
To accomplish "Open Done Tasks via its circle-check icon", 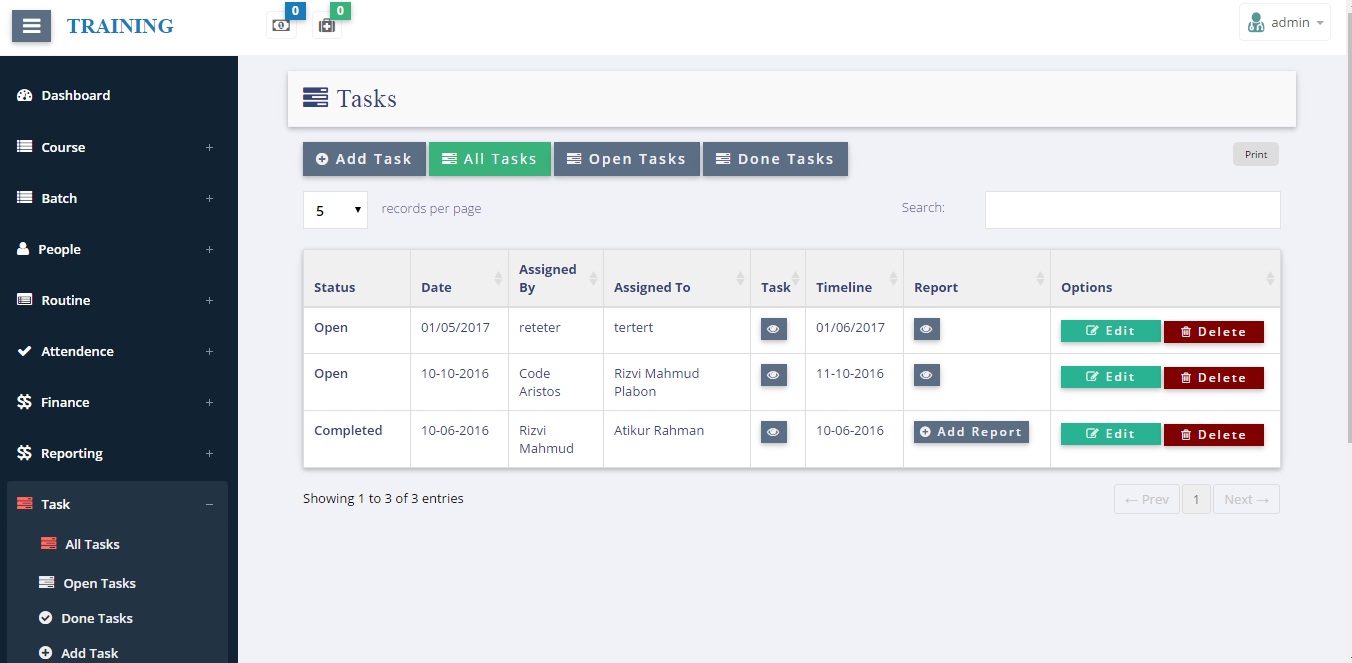I will [x=46, y=618].
